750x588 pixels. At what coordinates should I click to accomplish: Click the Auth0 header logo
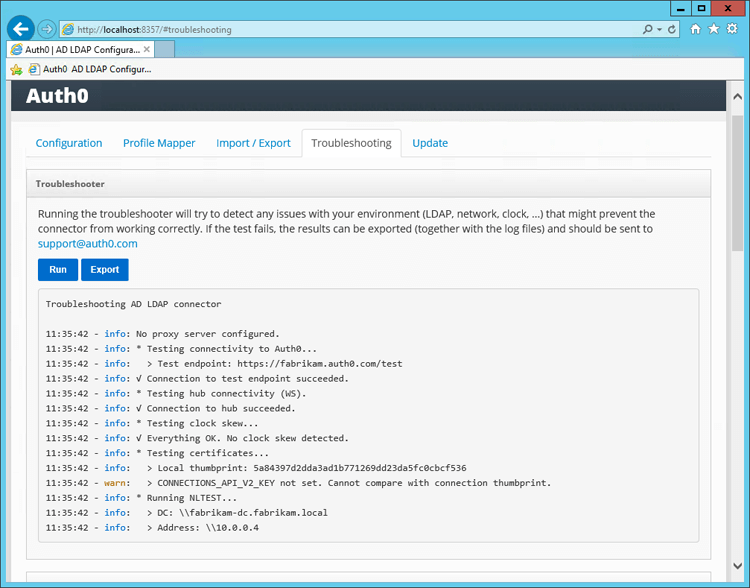pyautogui.click(x=57, y=96)
